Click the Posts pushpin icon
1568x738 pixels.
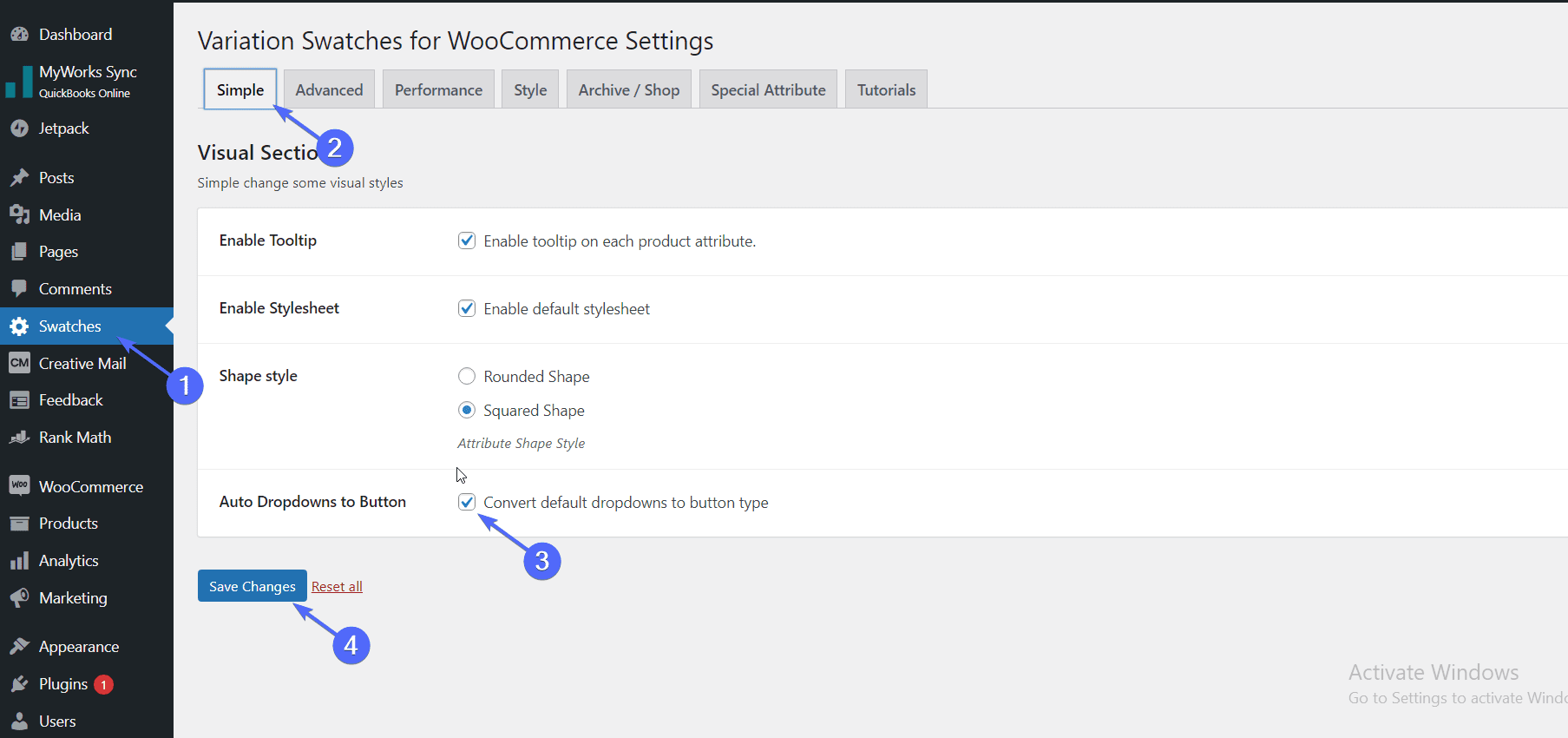(19, 178)
